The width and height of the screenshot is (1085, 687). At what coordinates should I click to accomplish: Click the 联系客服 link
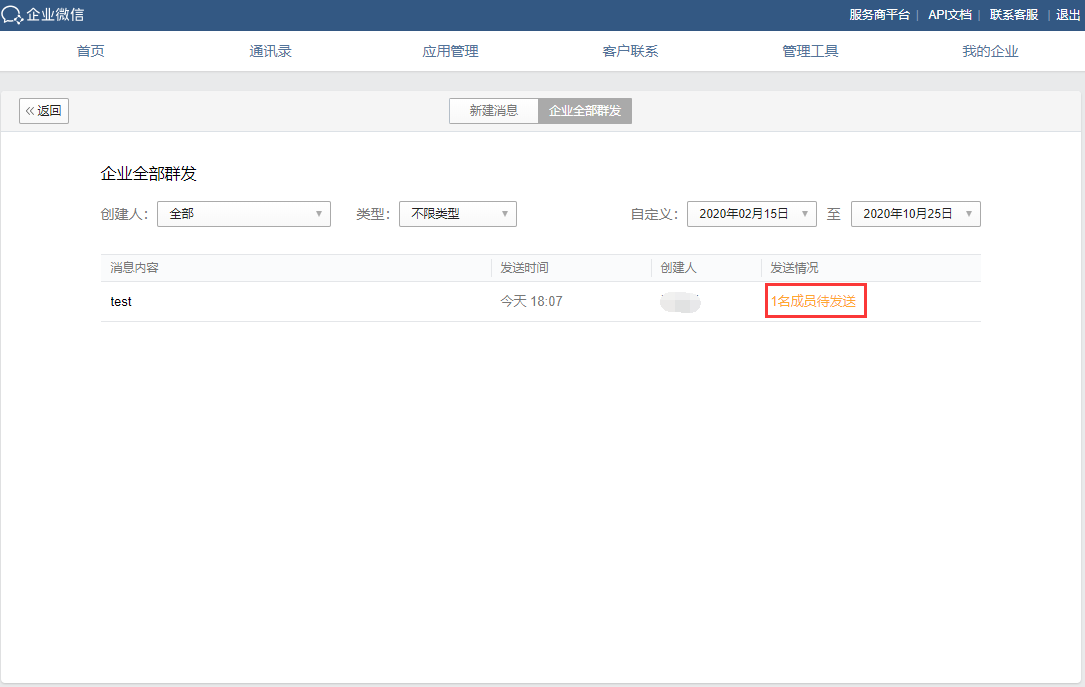tap(1014, 15)
